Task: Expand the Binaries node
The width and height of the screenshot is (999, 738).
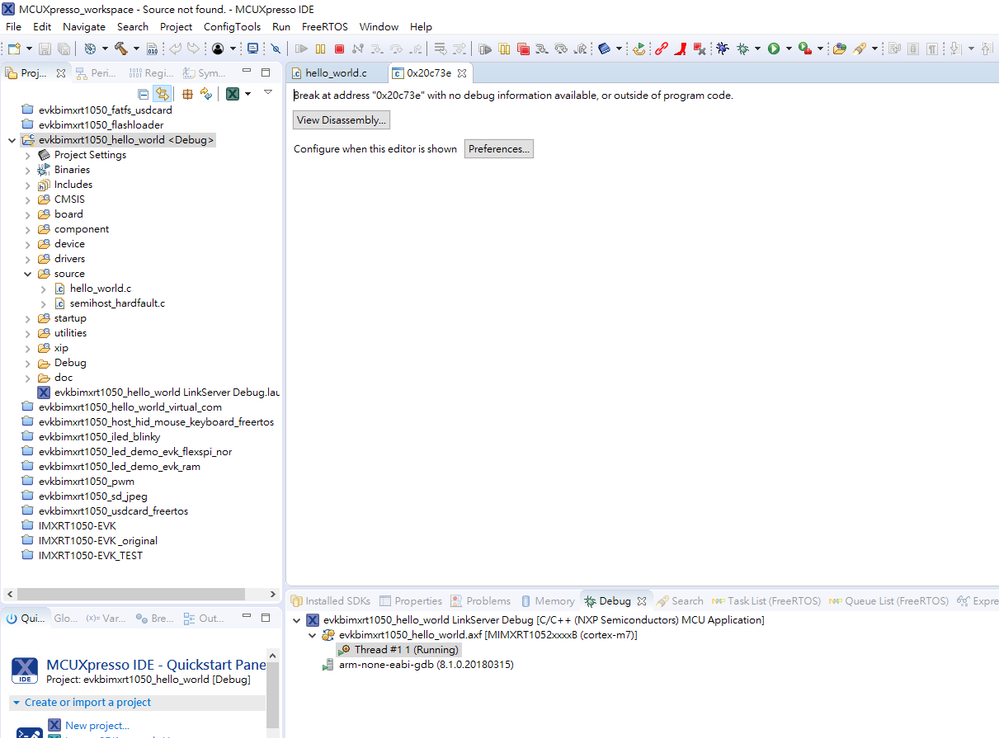Action: (x=27, y=170)
